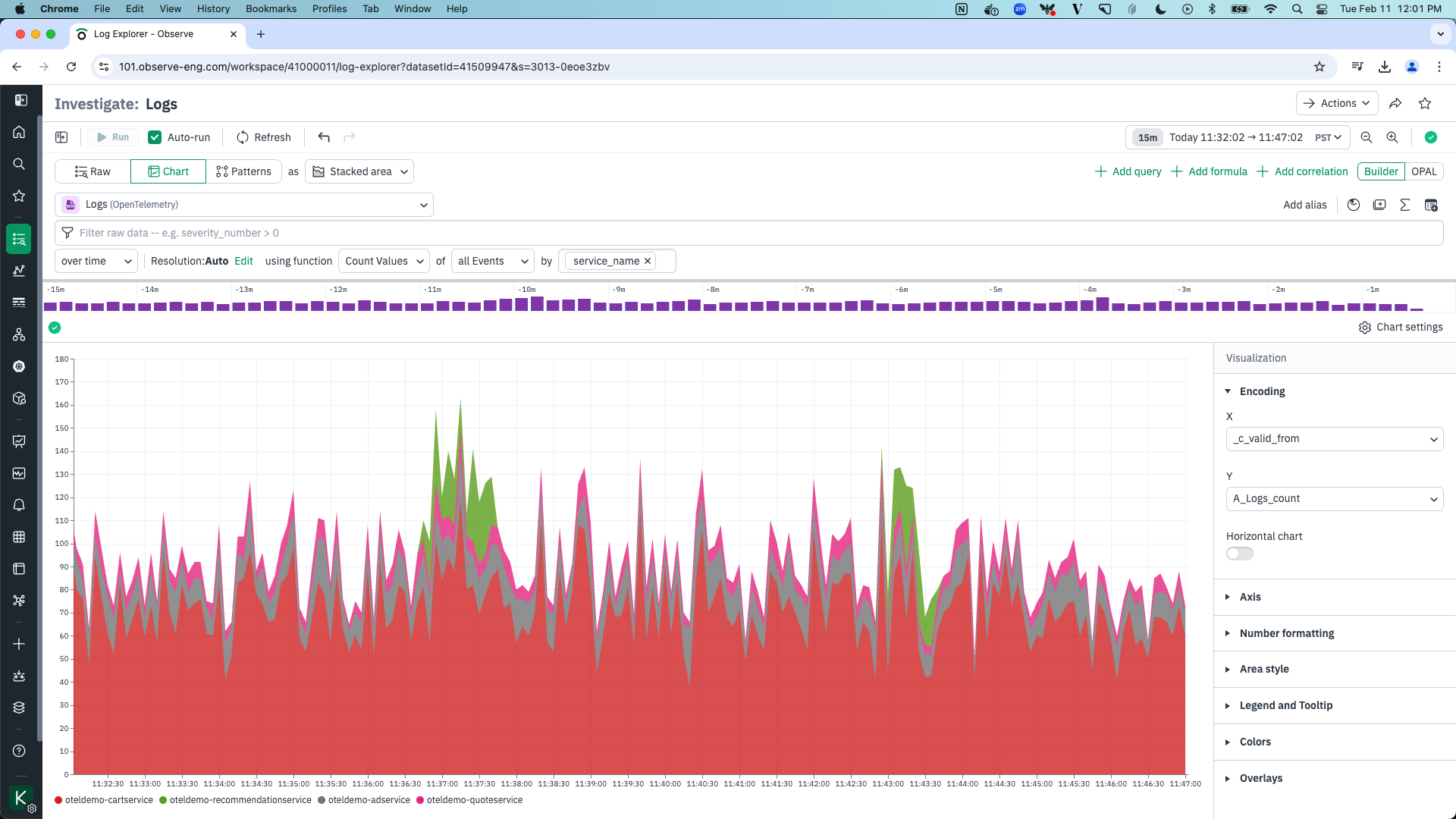Click the Refresh button

(x=263, y=137)
